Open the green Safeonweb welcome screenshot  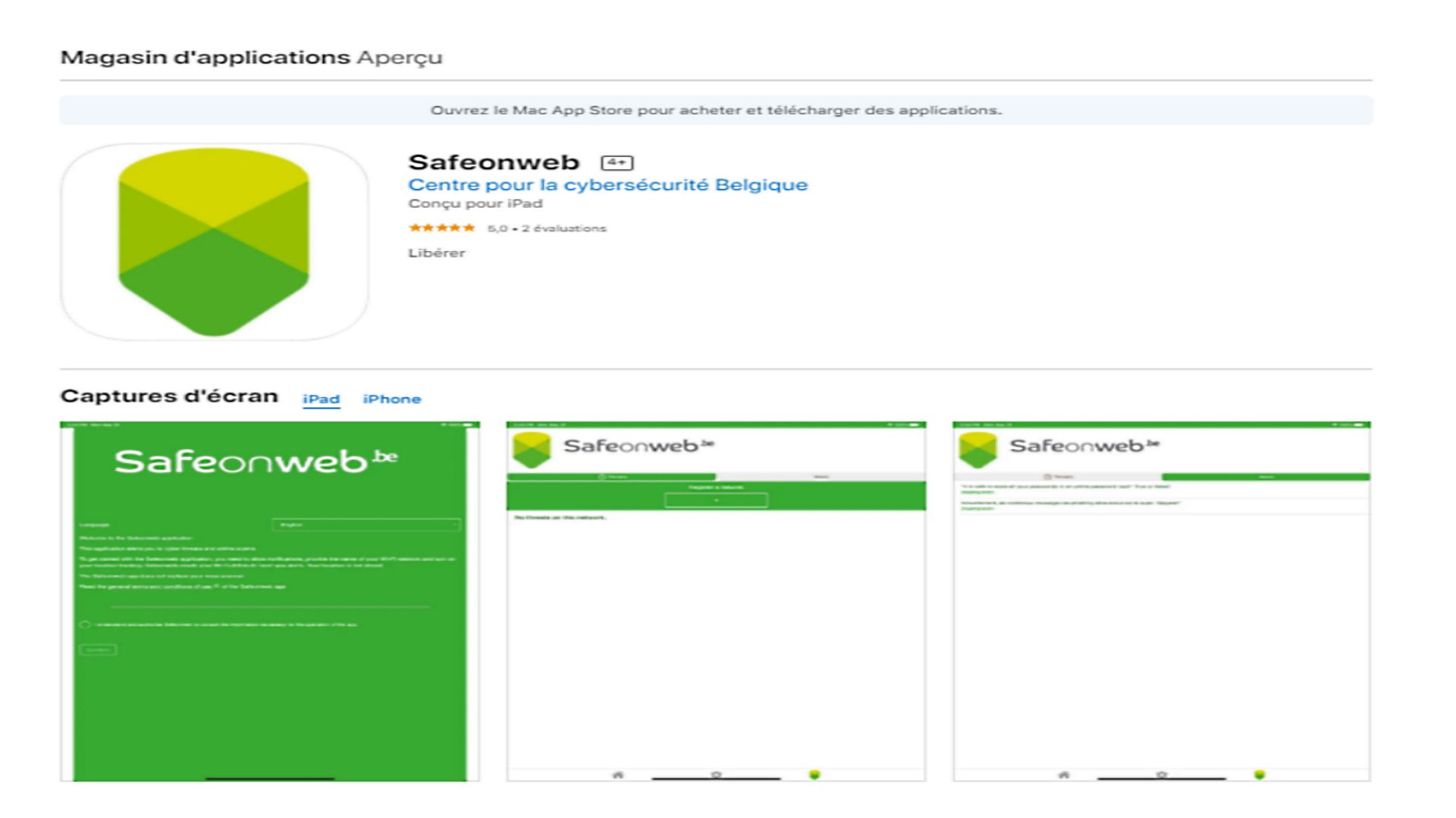tap(270, 601)
